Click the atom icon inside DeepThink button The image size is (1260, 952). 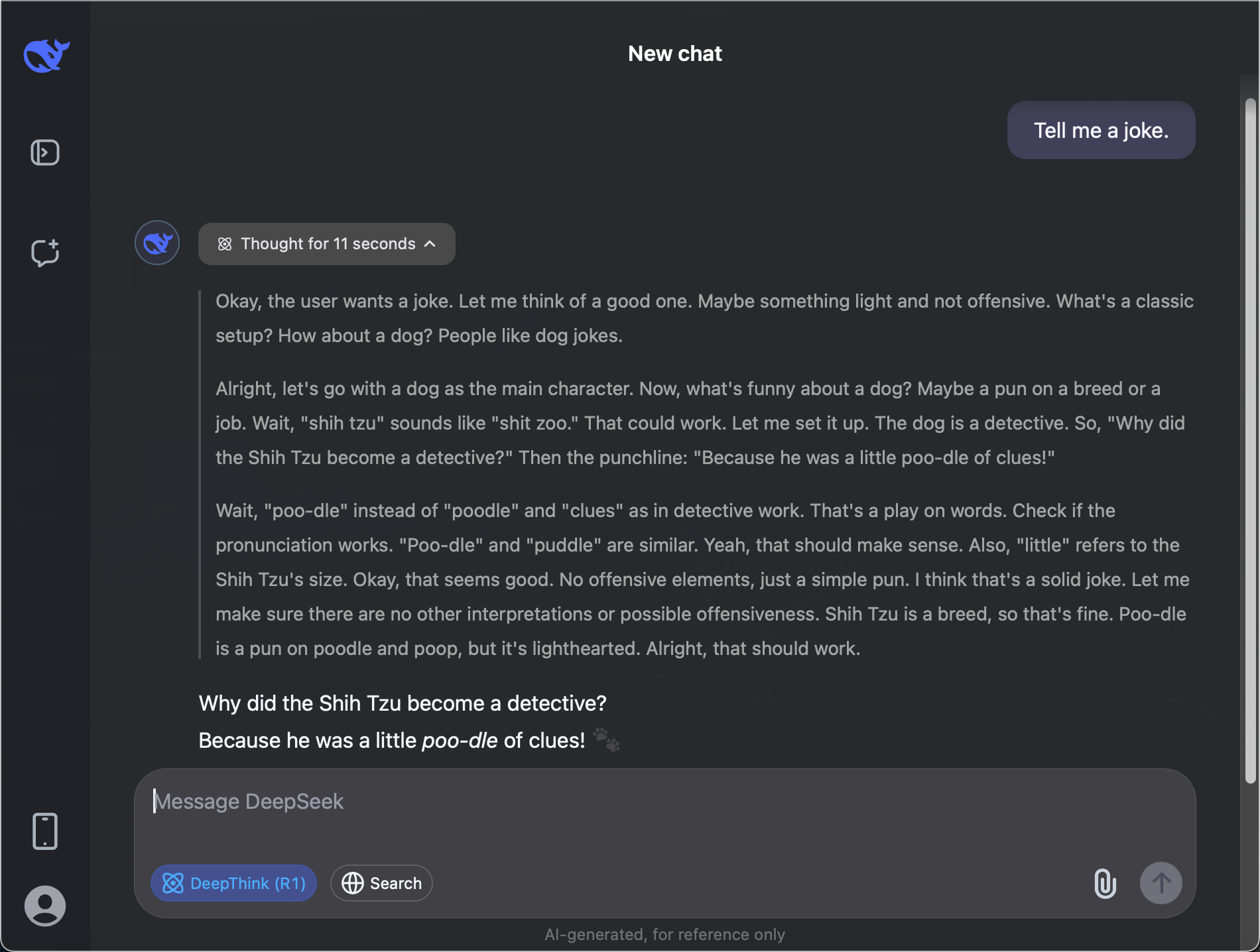tap(174, 883)
